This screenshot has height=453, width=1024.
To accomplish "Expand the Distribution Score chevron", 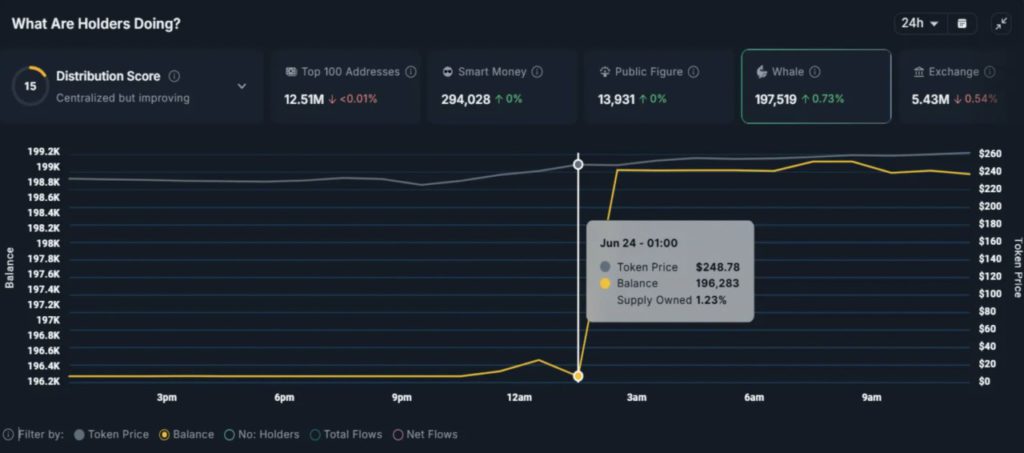I will 241,86.
